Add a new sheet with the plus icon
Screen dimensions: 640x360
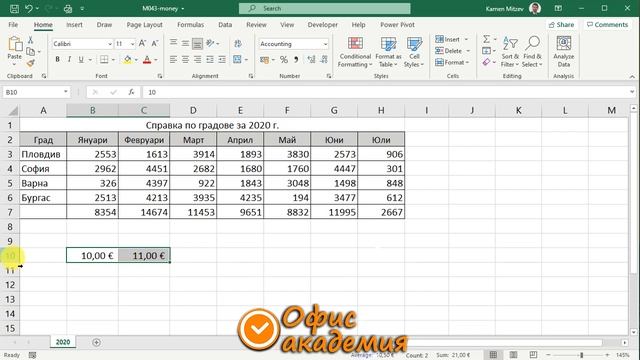point(96,342)
